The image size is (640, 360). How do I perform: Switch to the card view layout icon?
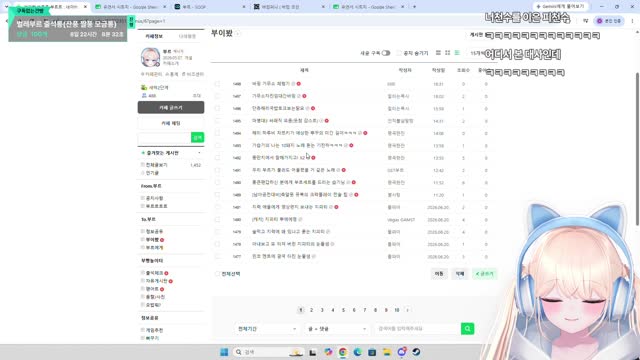(438, 53)
